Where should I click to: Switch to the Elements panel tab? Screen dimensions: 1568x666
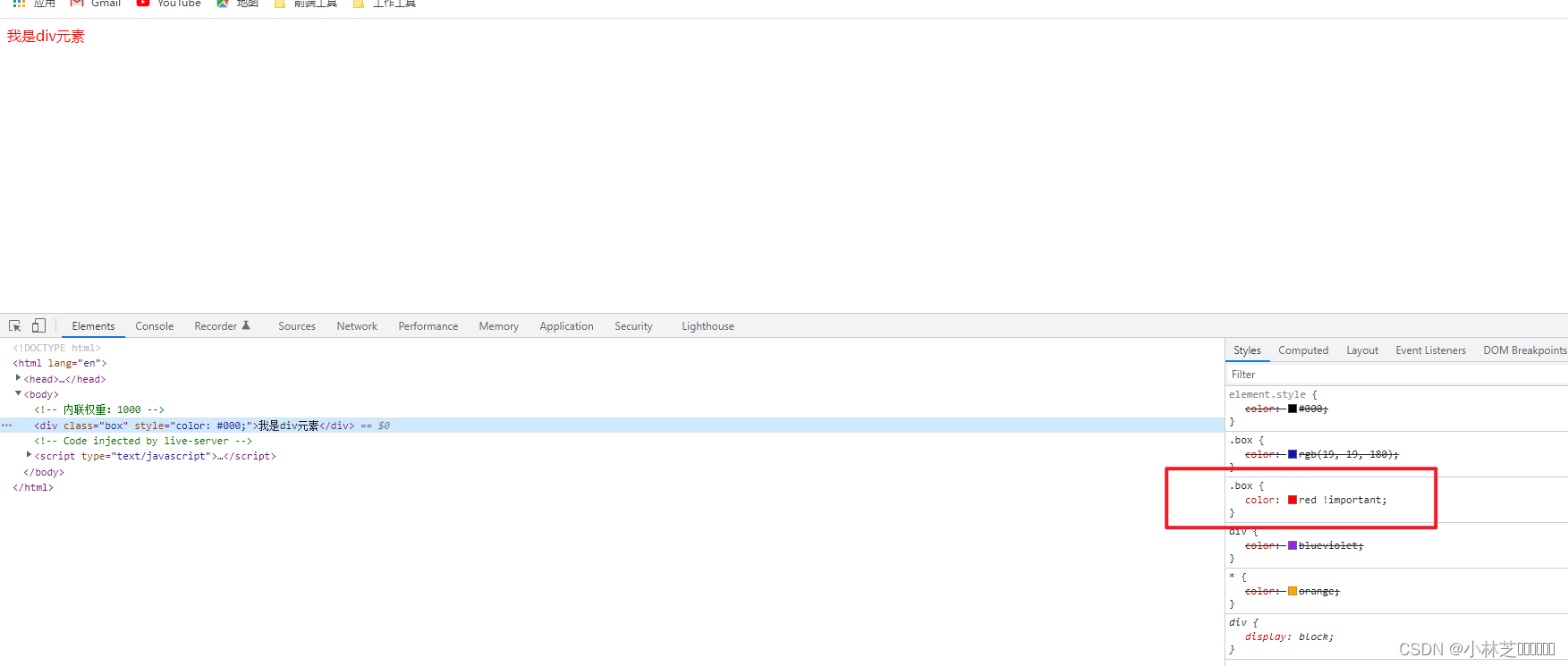[x=93, y=326]
